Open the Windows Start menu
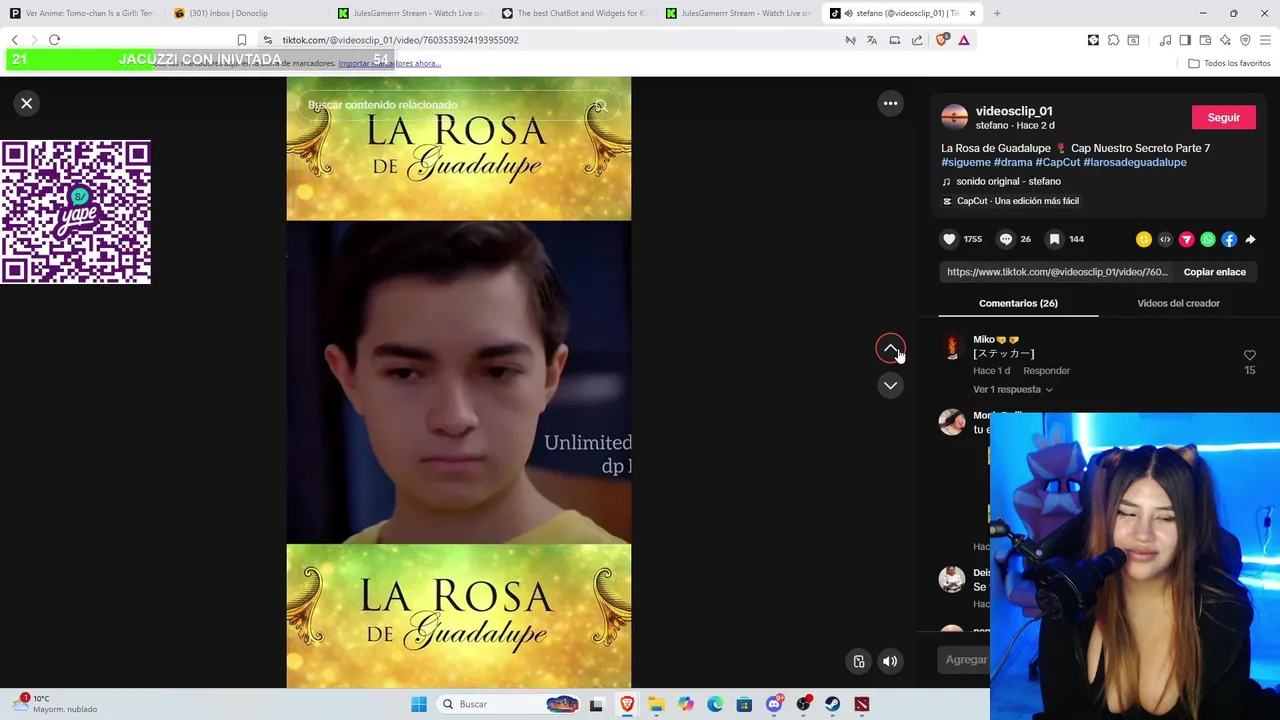Viewport: 1280px width, 720px height. tap(419, 704)
